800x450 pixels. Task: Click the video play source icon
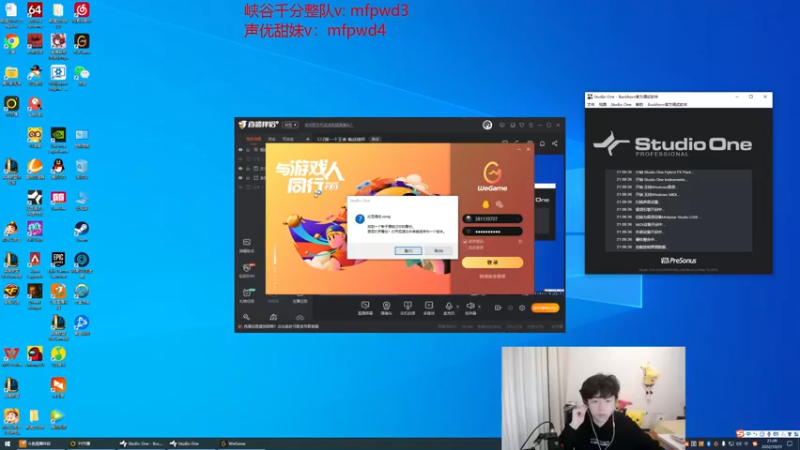(x=429, y=306)
